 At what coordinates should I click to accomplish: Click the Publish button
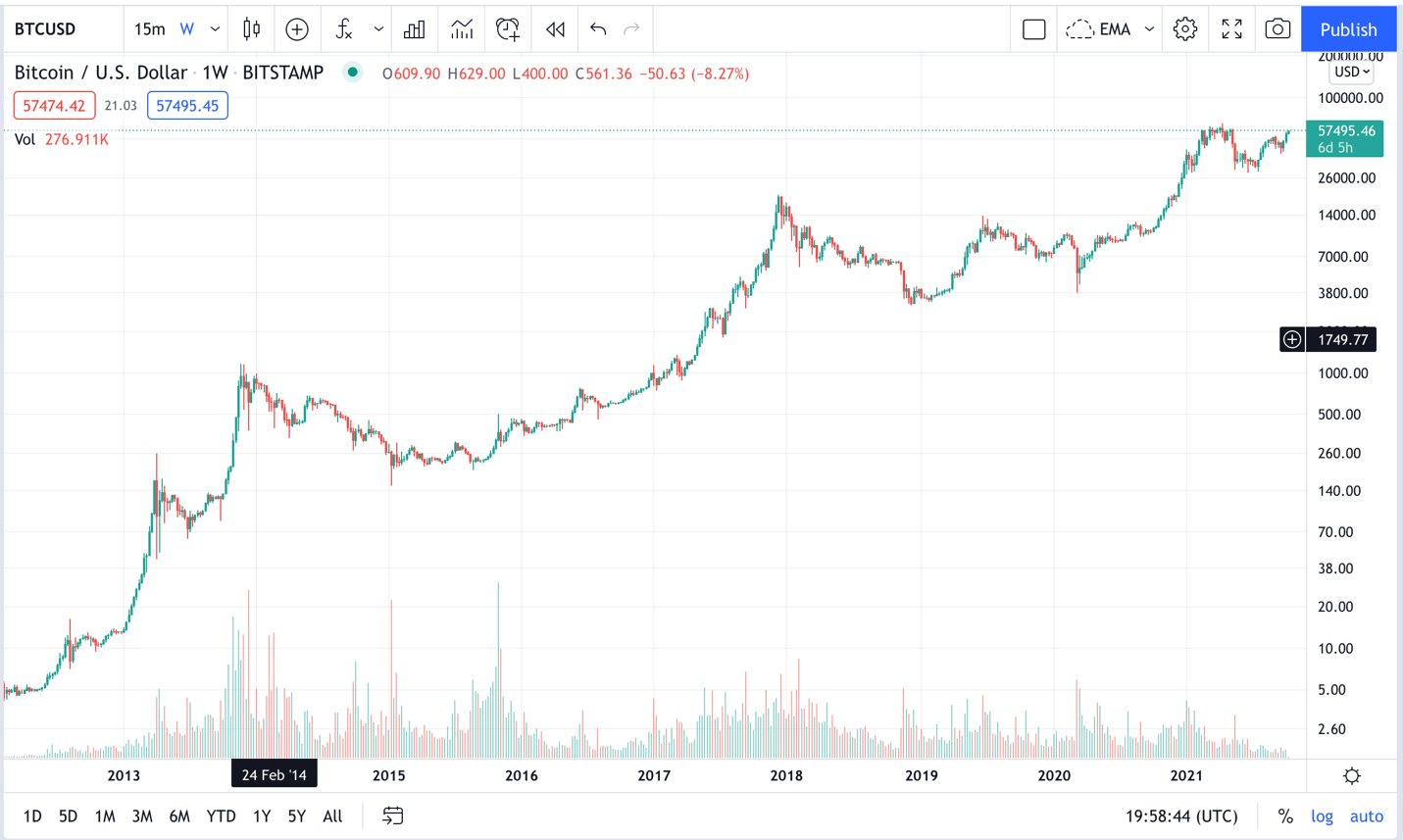click(x=1348, y=29)
